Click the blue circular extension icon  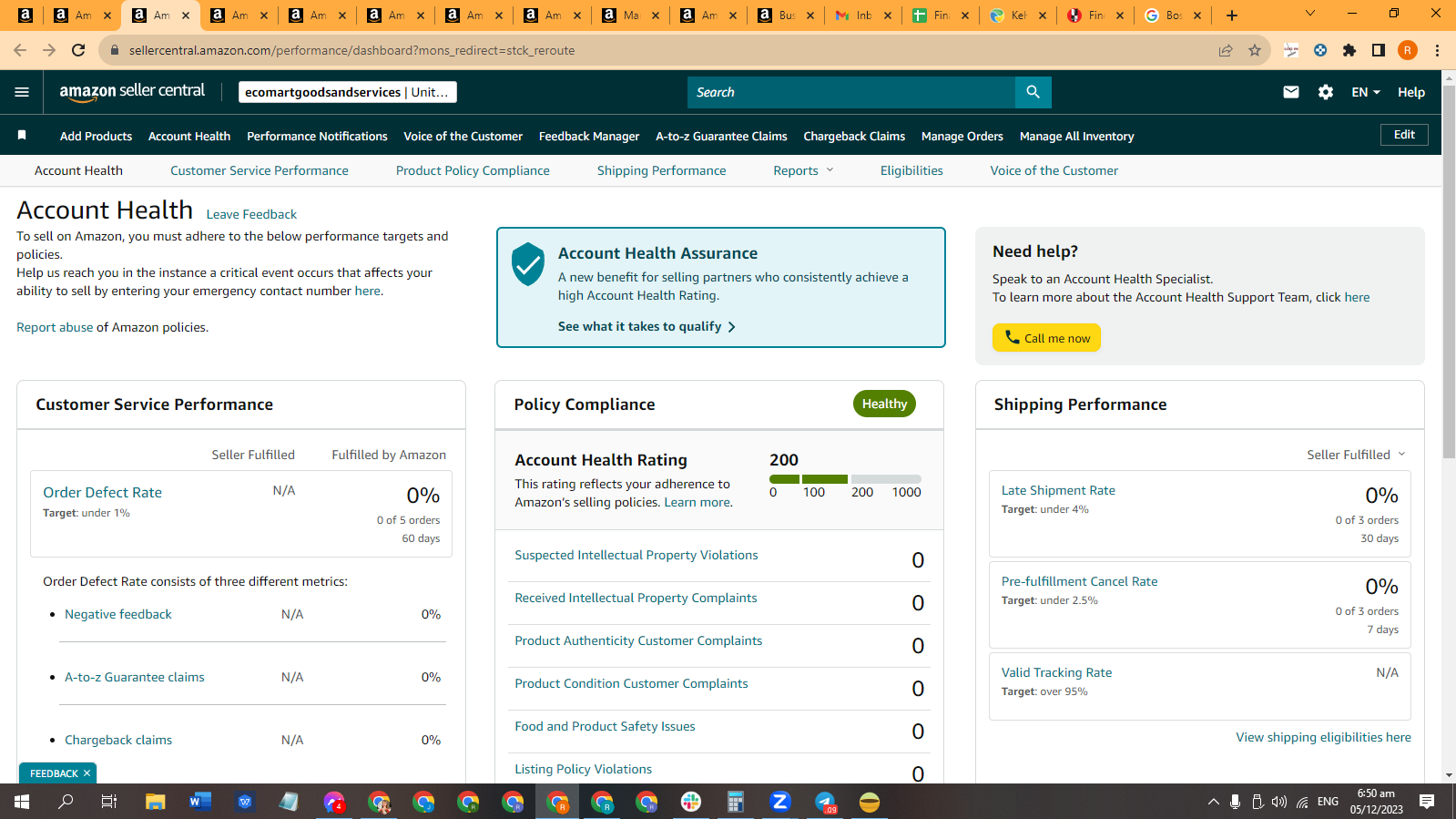(1320, 50)
